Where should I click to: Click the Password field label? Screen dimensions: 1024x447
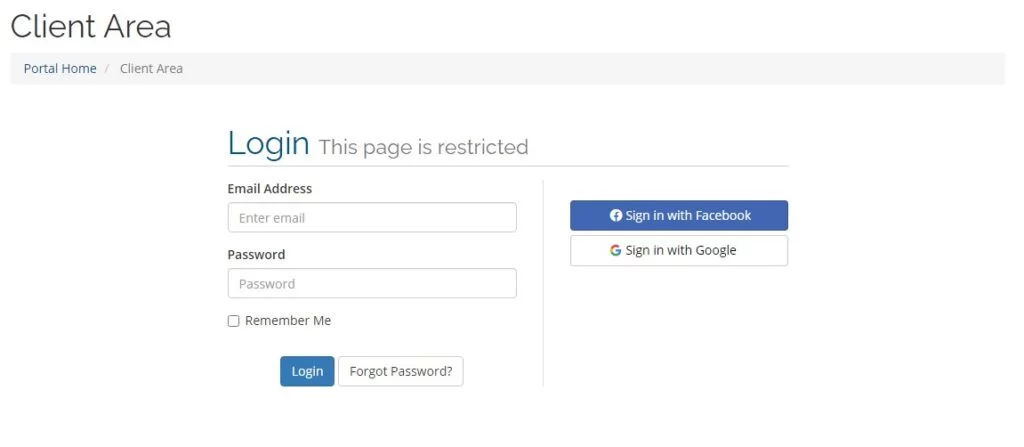256,255
